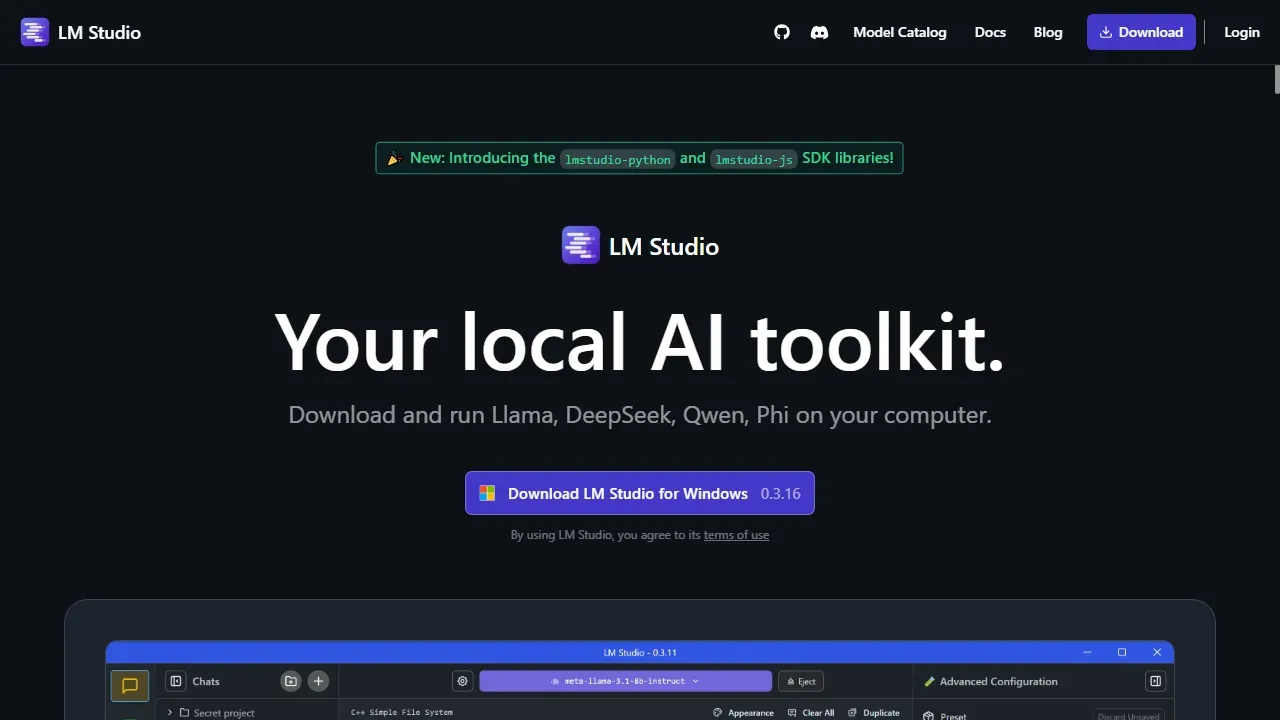
Task: Open the new SDK libraries announcement banner
Action: coord(639,158)
